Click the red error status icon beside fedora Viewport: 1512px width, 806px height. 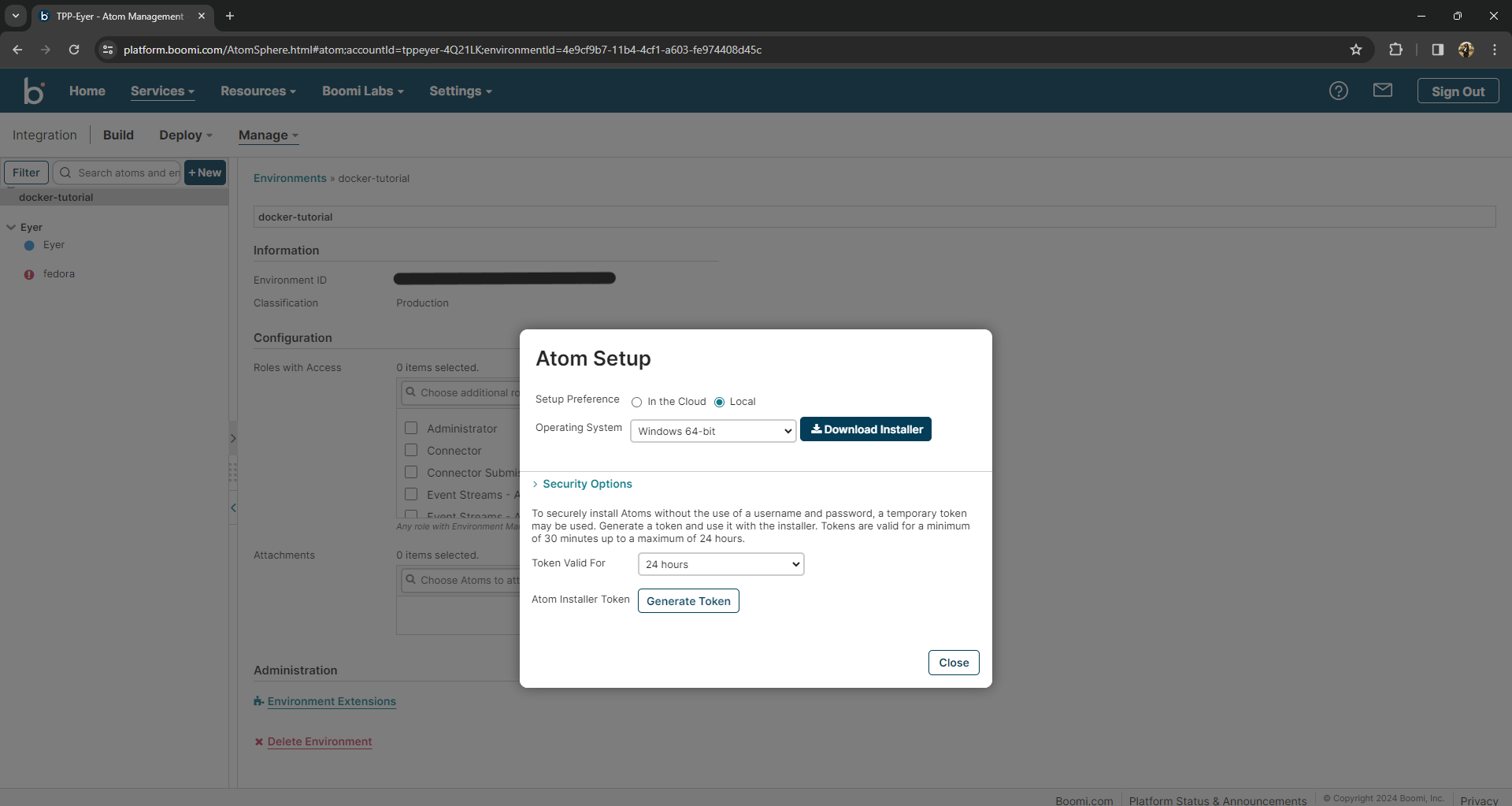(x=29, y=274)
